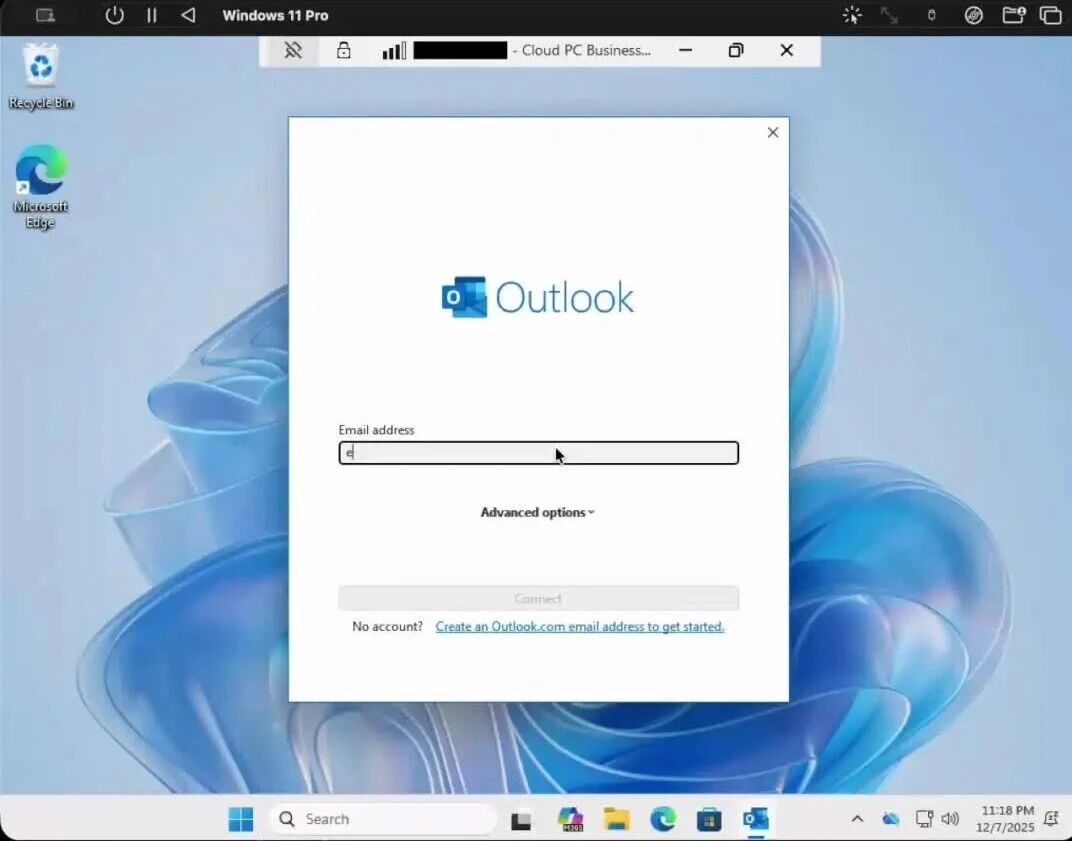Click the disc icon in VM toolbar
The image size is (1072, 841).
pos(974,15)
